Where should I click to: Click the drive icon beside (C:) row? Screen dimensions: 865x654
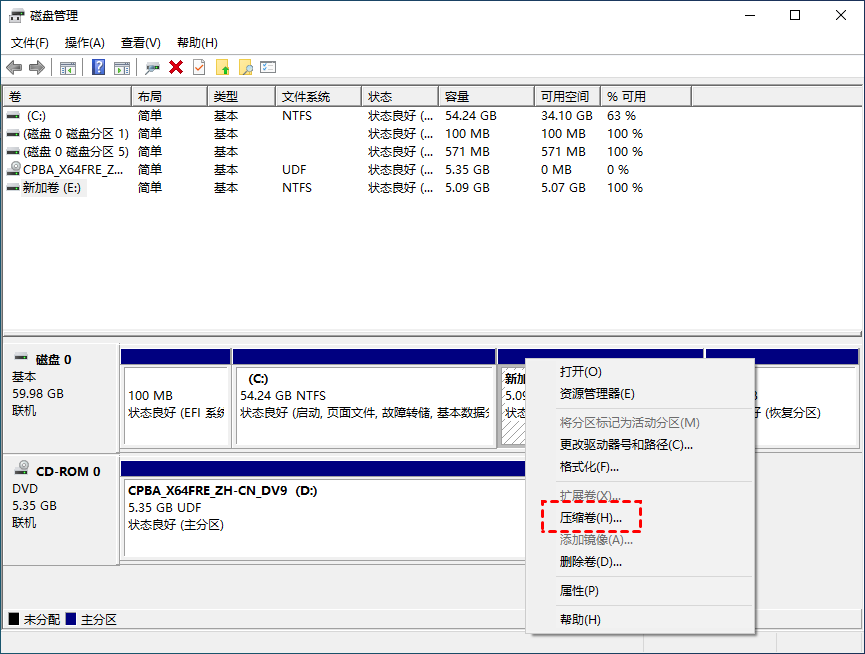click(x=13, y=116)
